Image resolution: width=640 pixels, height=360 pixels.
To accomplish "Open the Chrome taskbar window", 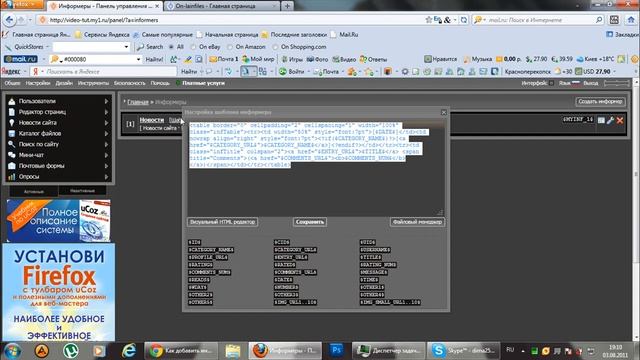I will pyautogui.click(x=181, y=350).
